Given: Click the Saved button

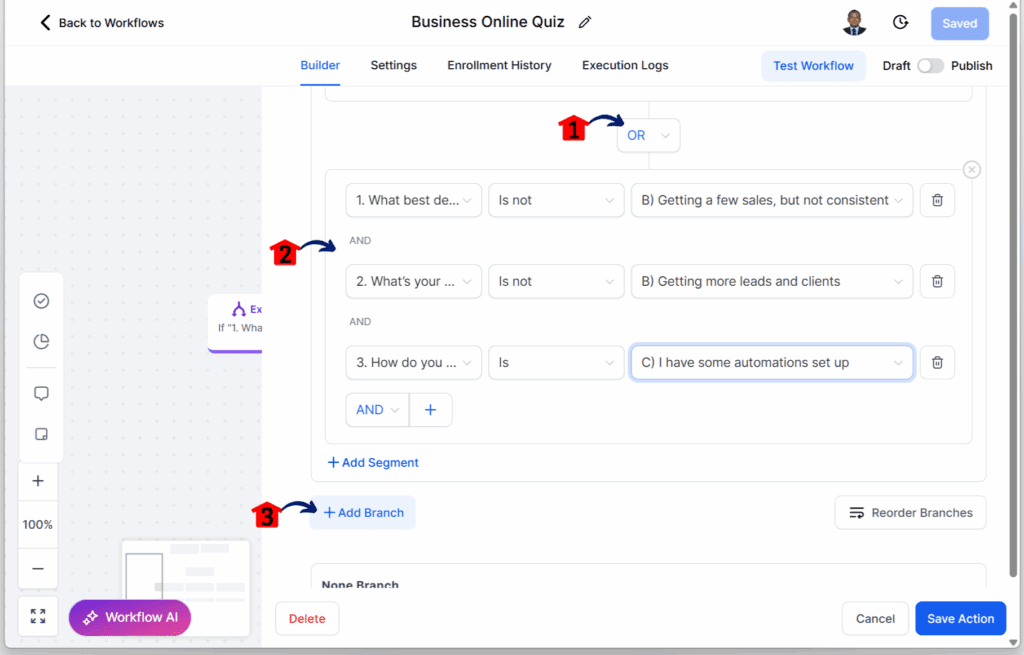Looking at the screenshot, I should pos(959,24).
